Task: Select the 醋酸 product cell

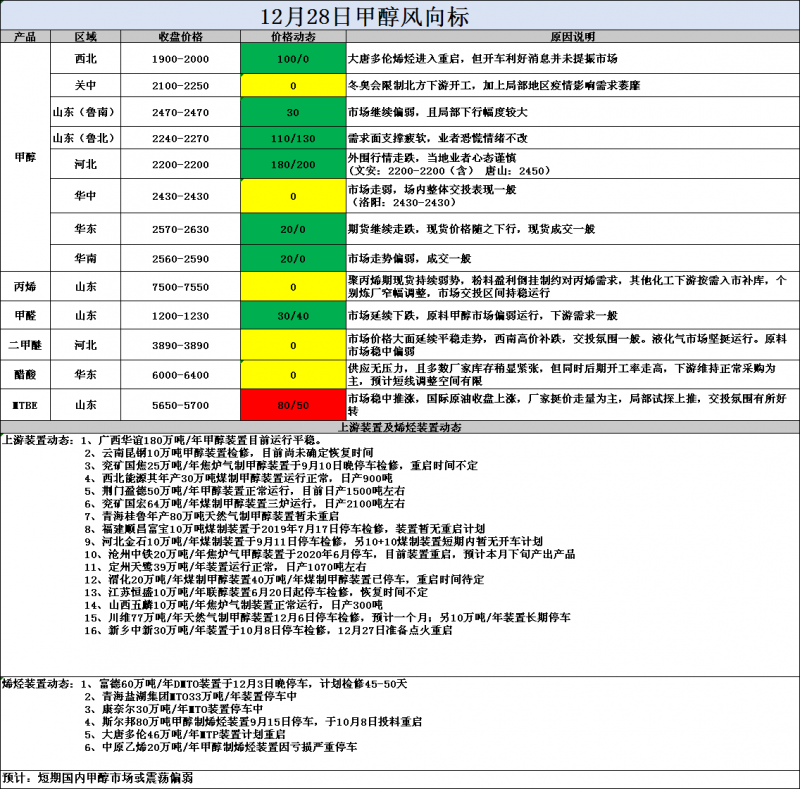Action: [25, 375]
